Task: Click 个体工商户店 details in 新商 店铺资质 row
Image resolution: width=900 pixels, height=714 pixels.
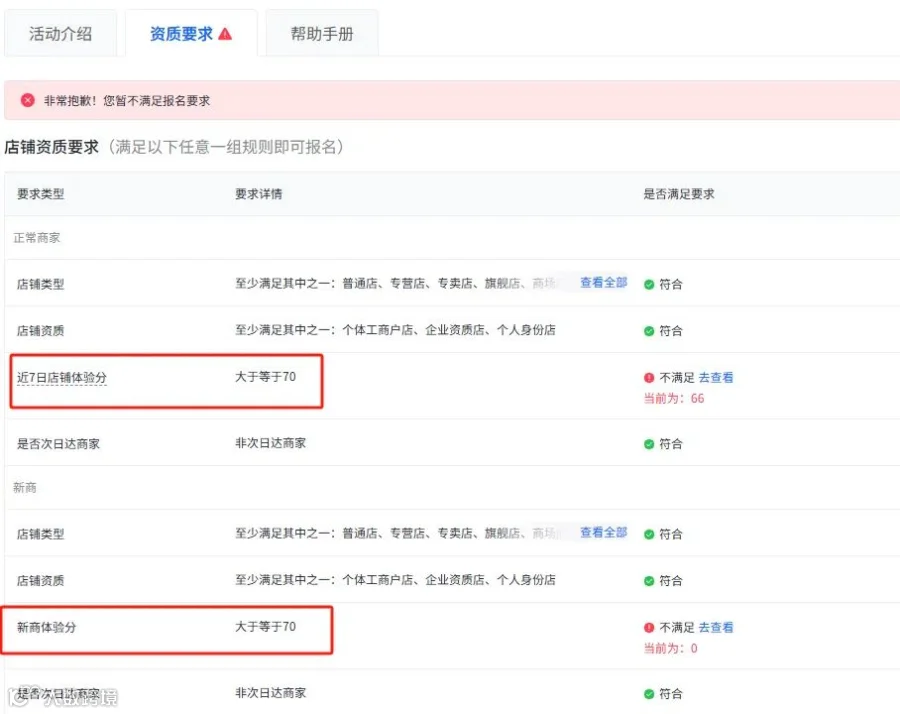Action: [x=395, y=580]
